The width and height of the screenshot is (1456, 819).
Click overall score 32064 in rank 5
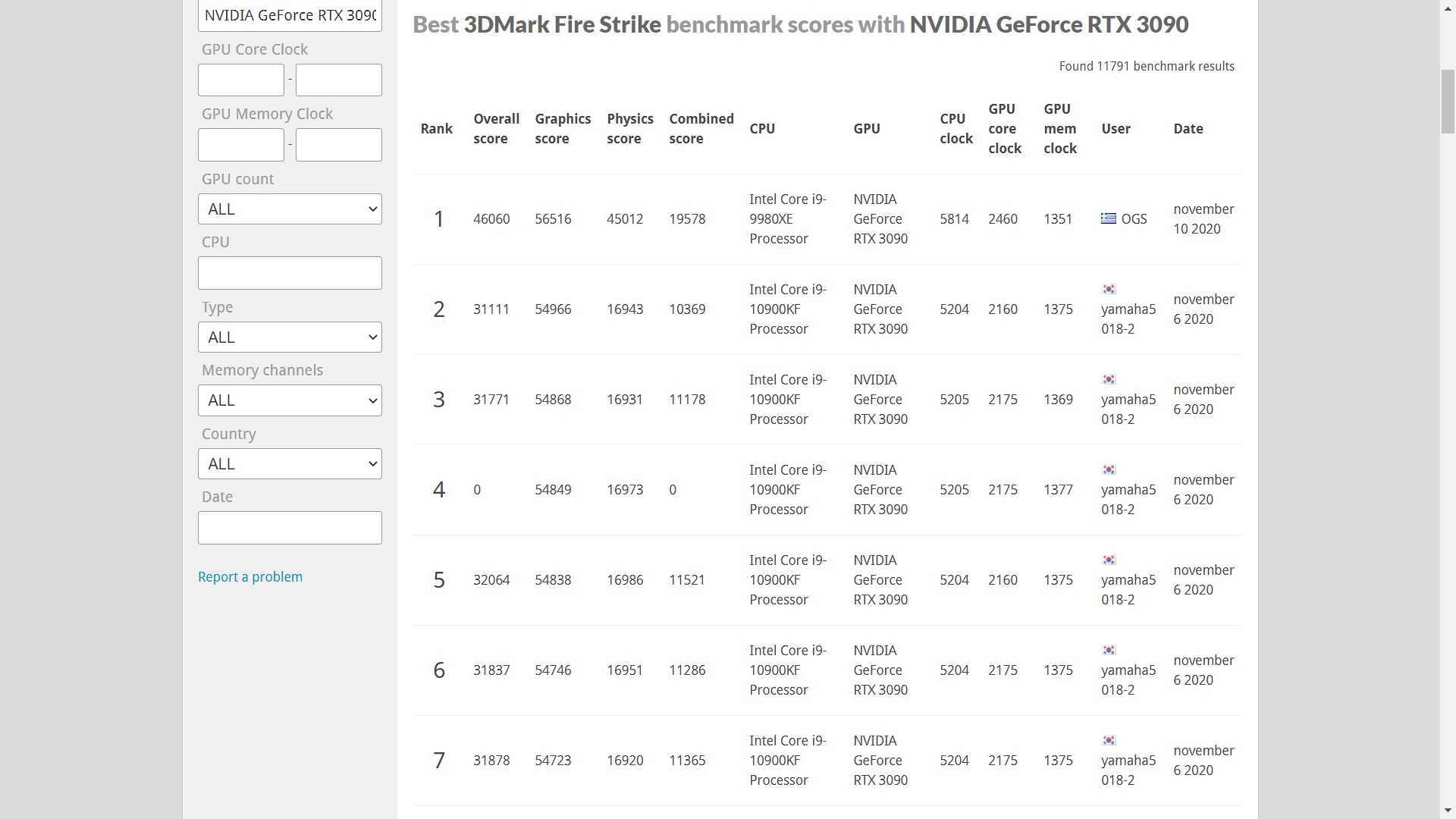tap(491, 580)
